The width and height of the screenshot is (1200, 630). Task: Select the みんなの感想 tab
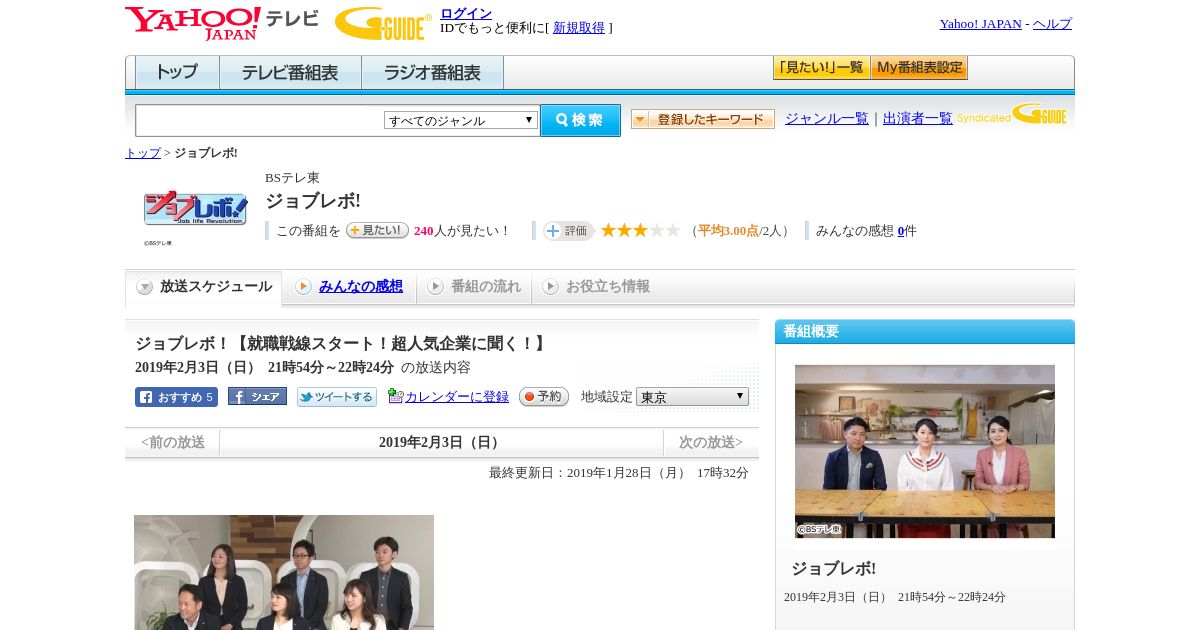click(349, 287)
